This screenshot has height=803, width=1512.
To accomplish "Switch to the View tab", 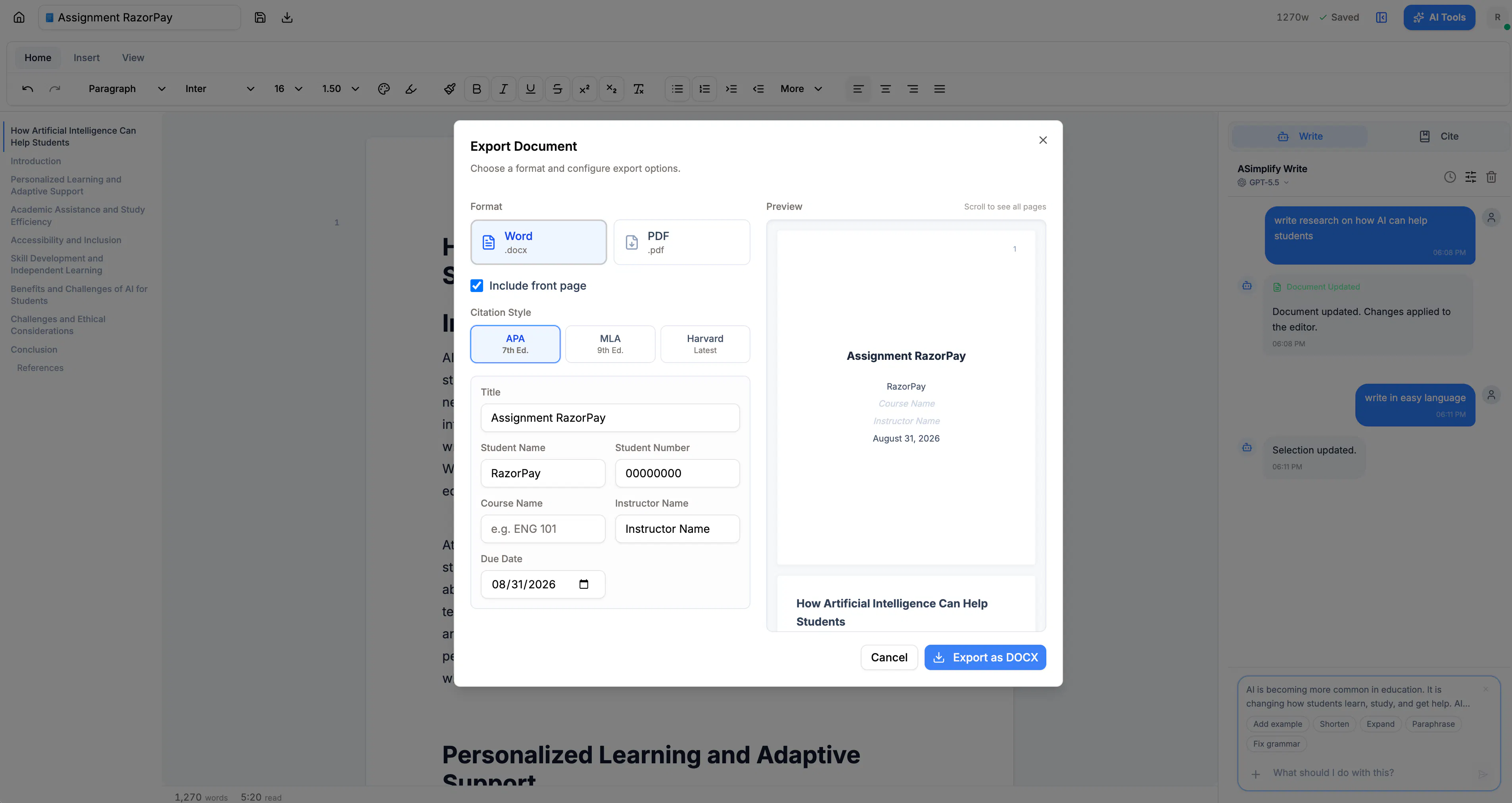I will coord(132,58).
